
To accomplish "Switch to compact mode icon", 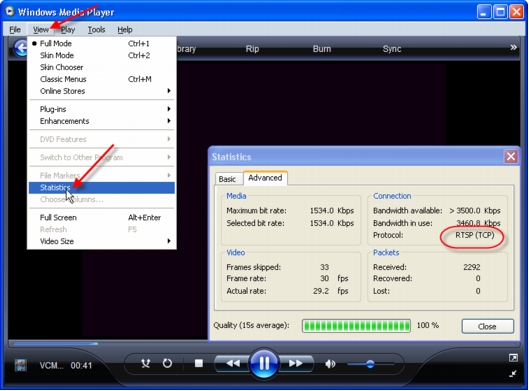I will pyautogui.click(x=513, y=373).
